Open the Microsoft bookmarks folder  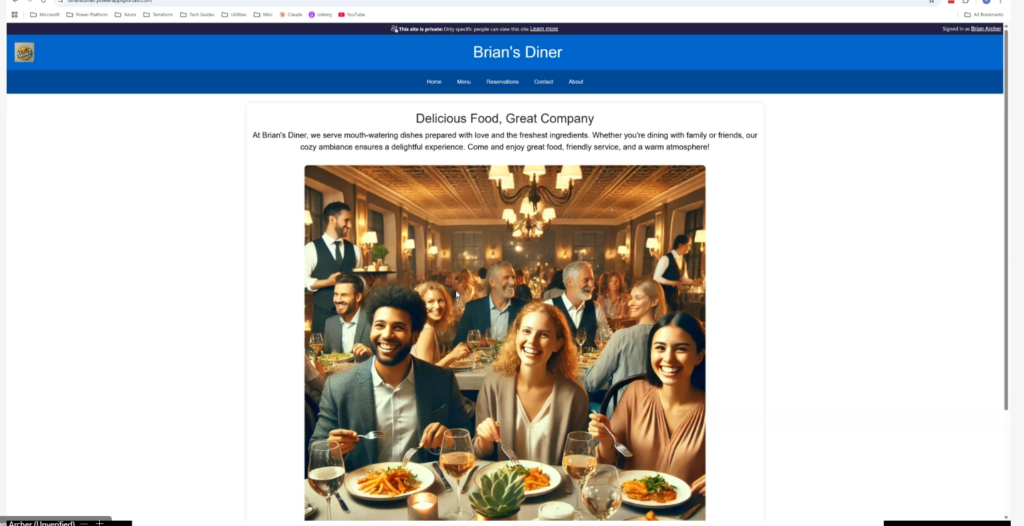44,14
